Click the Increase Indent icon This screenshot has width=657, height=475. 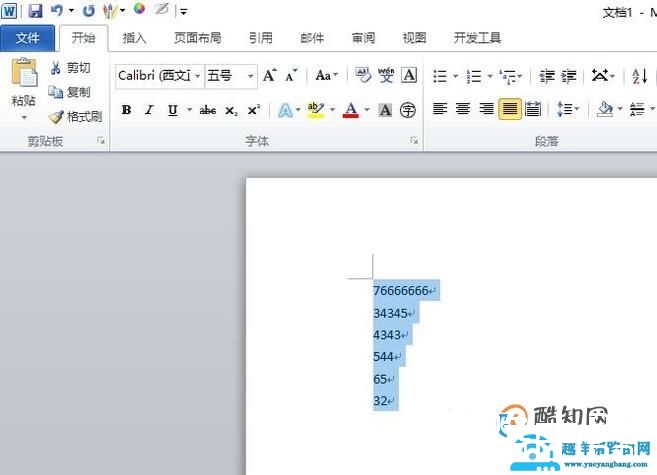[569, 76]
